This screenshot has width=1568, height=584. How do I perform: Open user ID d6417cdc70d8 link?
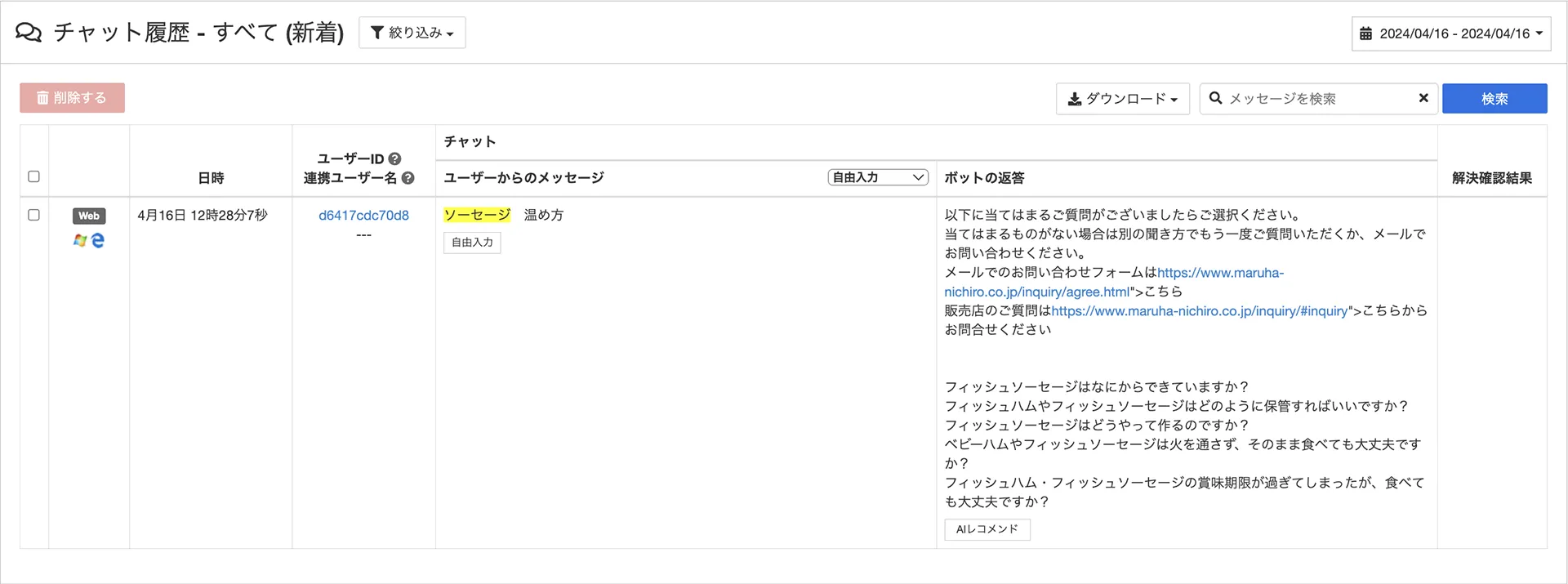(364, 215)
